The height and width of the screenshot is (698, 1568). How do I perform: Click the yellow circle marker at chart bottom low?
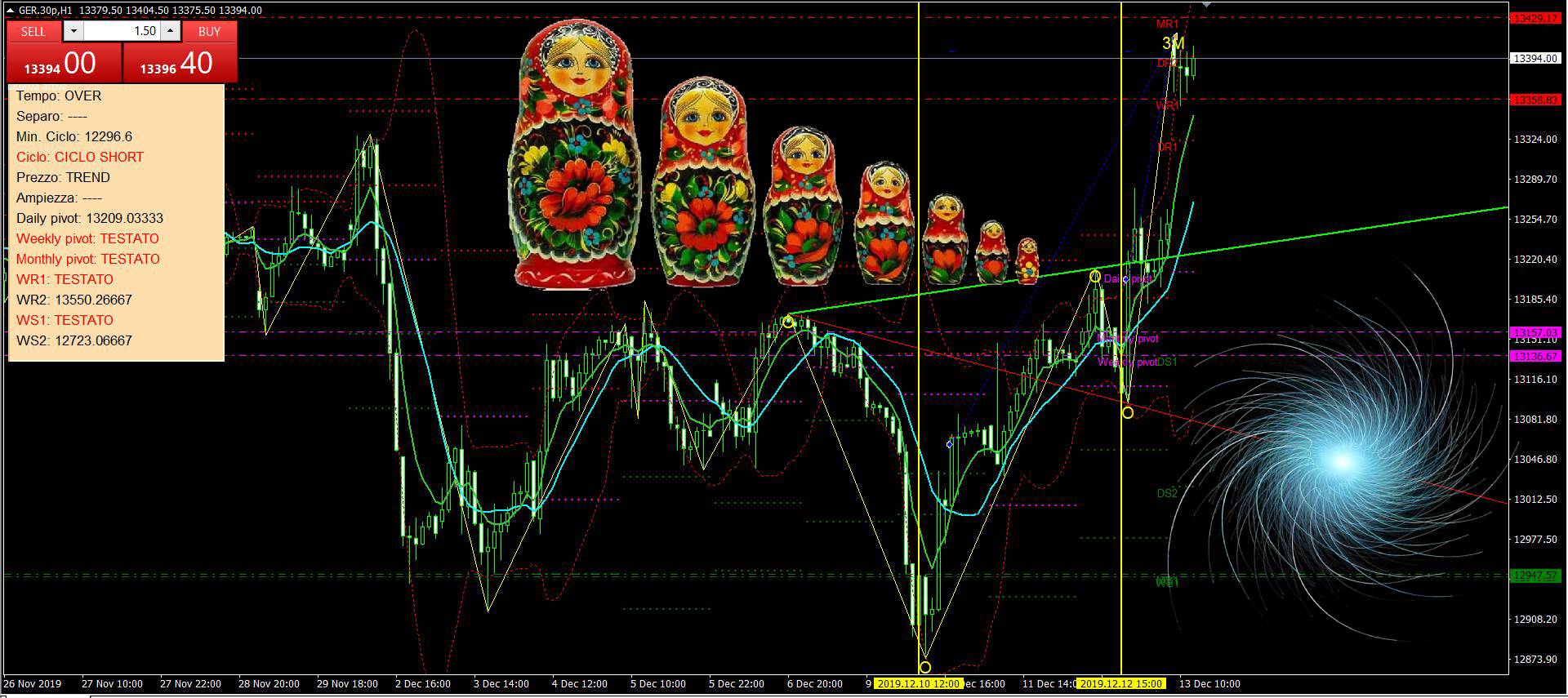[x=924, y=667]
